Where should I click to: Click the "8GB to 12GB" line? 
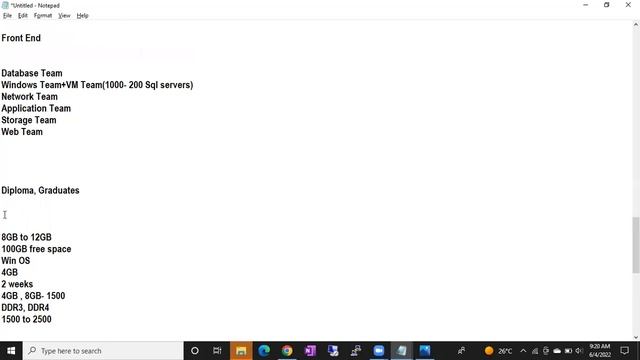coord(27,237)
